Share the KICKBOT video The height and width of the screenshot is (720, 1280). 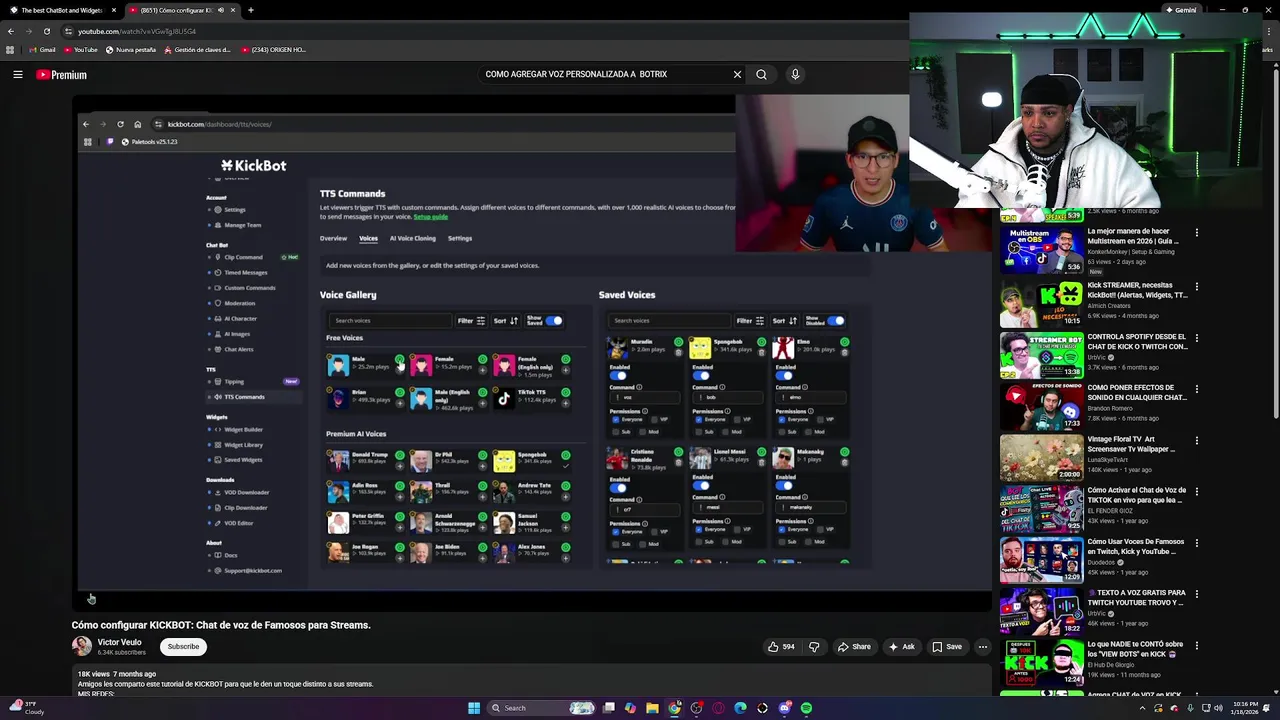[x=854, y=647]
